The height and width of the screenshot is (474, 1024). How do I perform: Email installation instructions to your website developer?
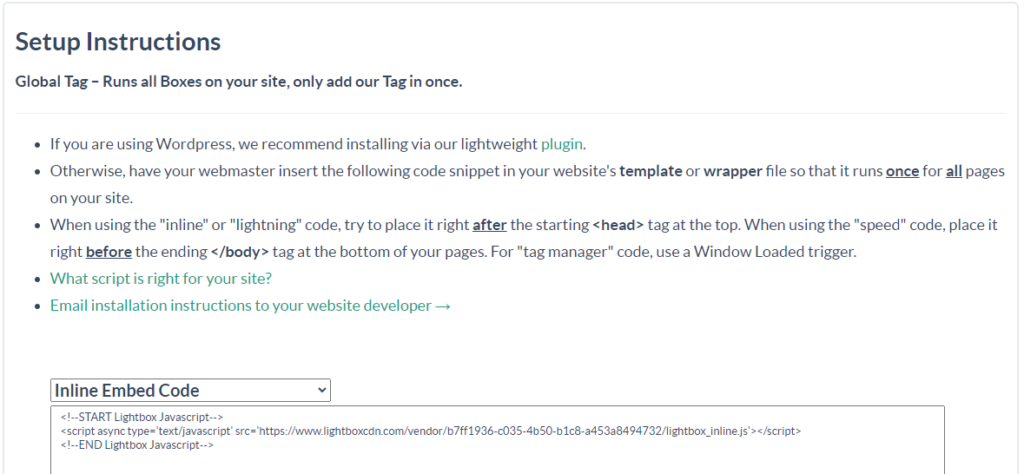click(251, 306)
